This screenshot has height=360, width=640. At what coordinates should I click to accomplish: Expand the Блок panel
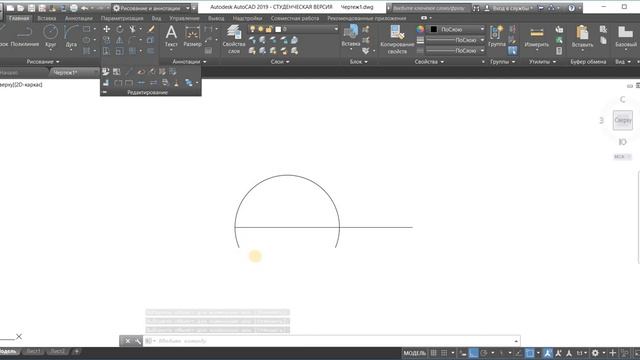(359, 62)
